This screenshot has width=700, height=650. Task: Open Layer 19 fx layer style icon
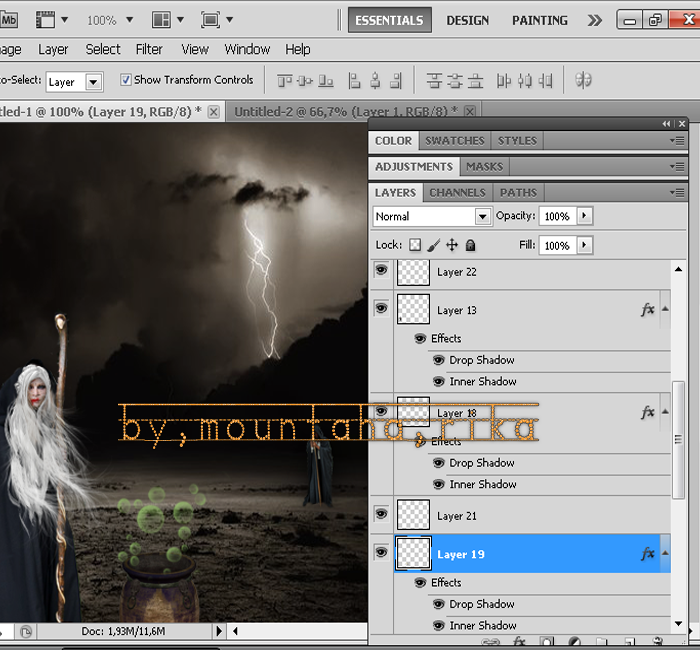click(x=648, y=554)
